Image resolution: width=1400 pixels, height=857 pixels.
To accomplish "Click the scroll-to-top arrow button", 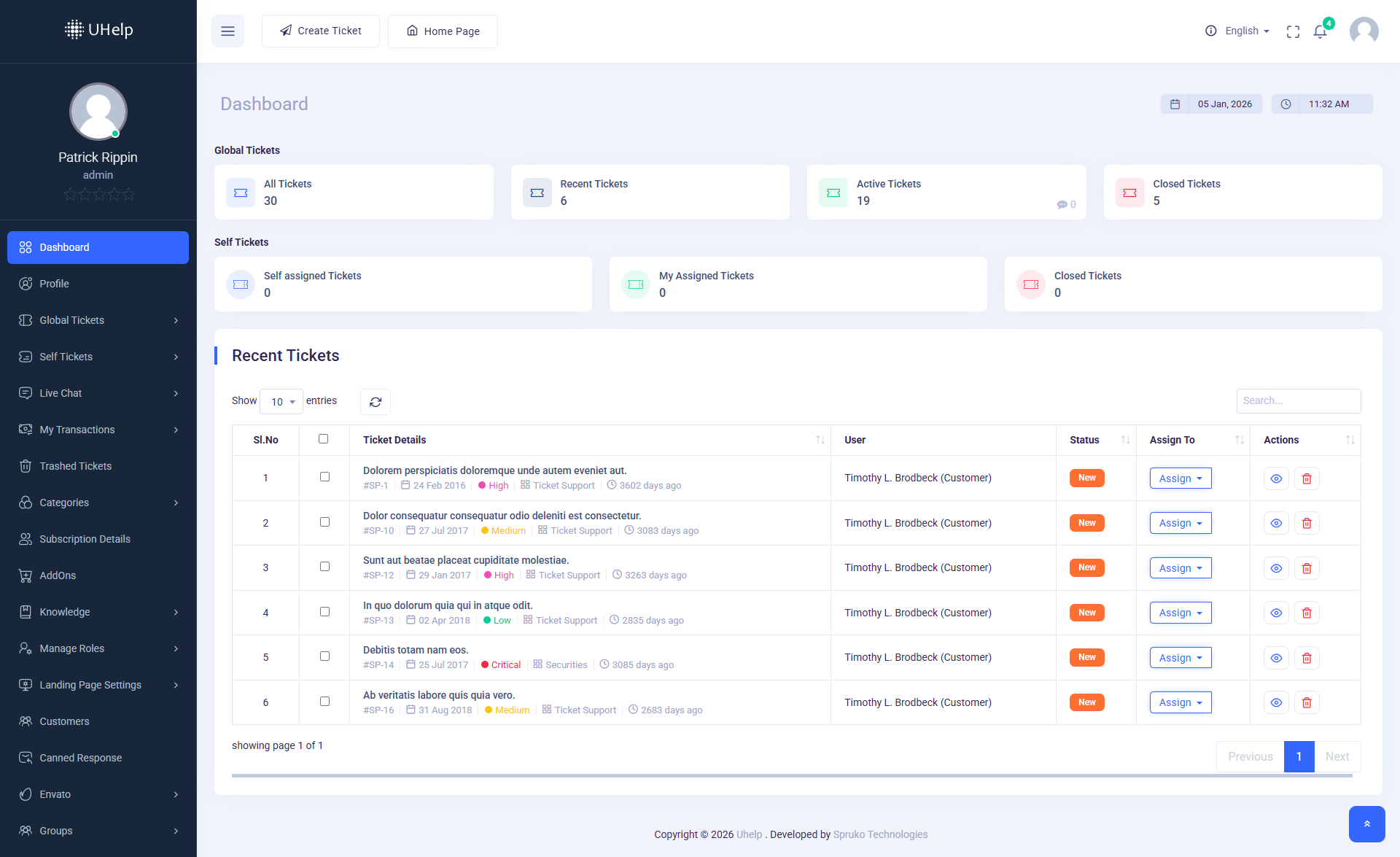I will click(x=1366, y=823).
